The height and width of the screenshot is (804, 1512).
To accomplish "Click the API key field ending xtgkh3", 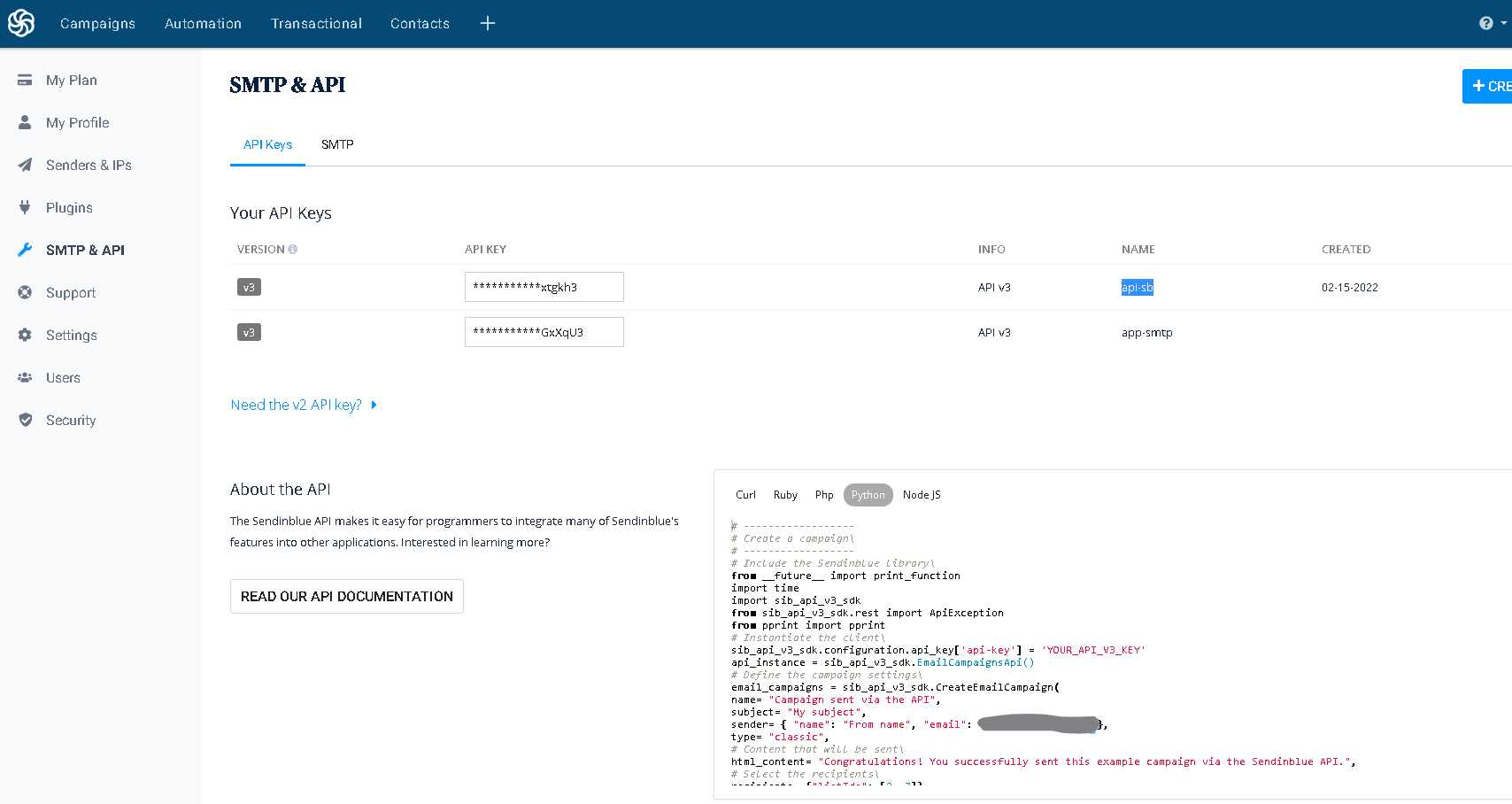I will pos(544,287).
